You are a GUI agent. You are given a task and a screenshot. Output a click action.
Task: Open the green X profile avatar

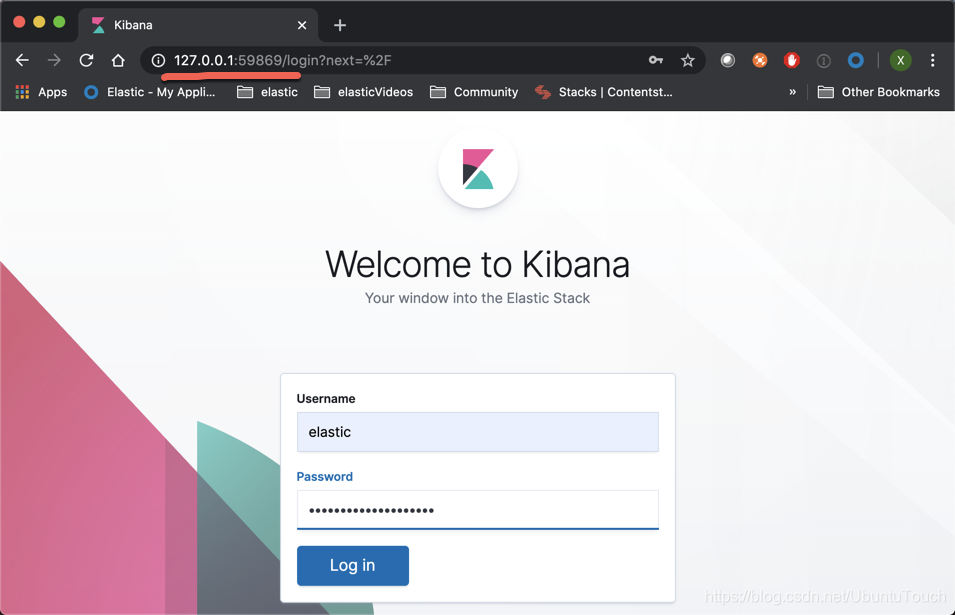(900, 60)
